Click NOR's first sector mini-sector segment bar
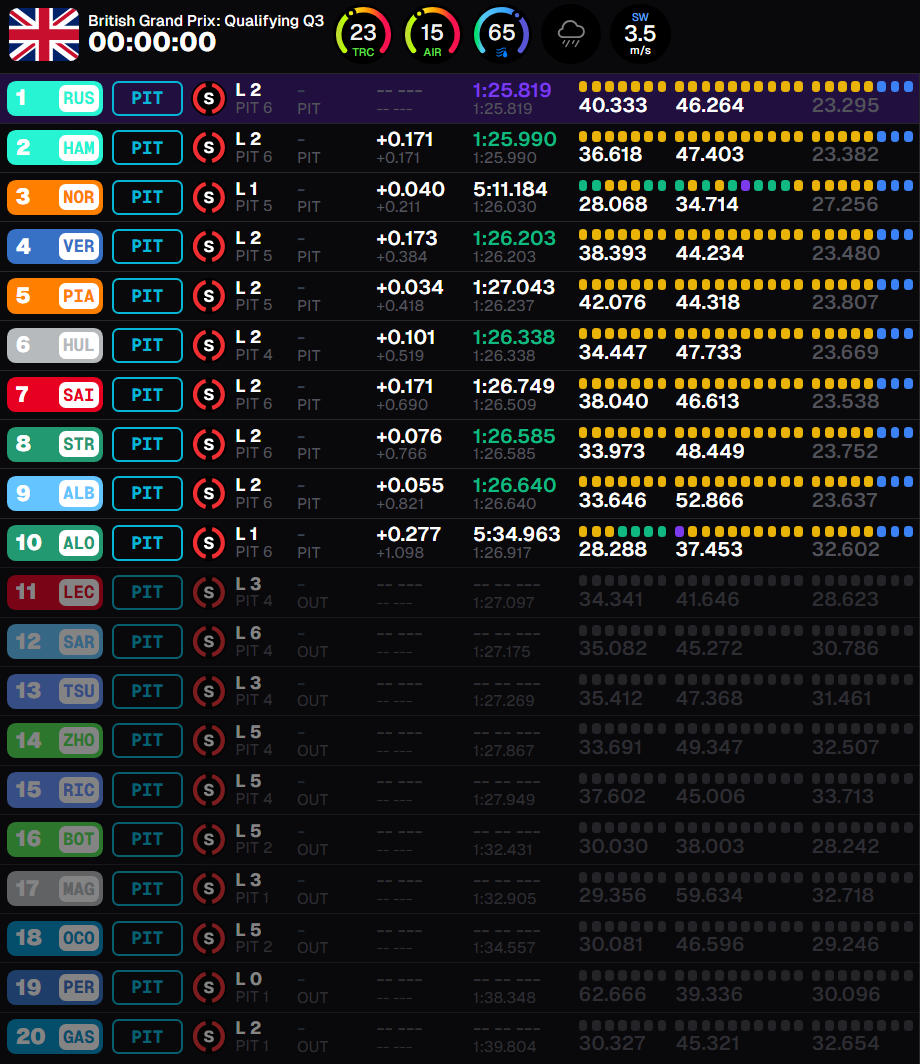This screenshot has width=920, height=1064. (622, 185)
